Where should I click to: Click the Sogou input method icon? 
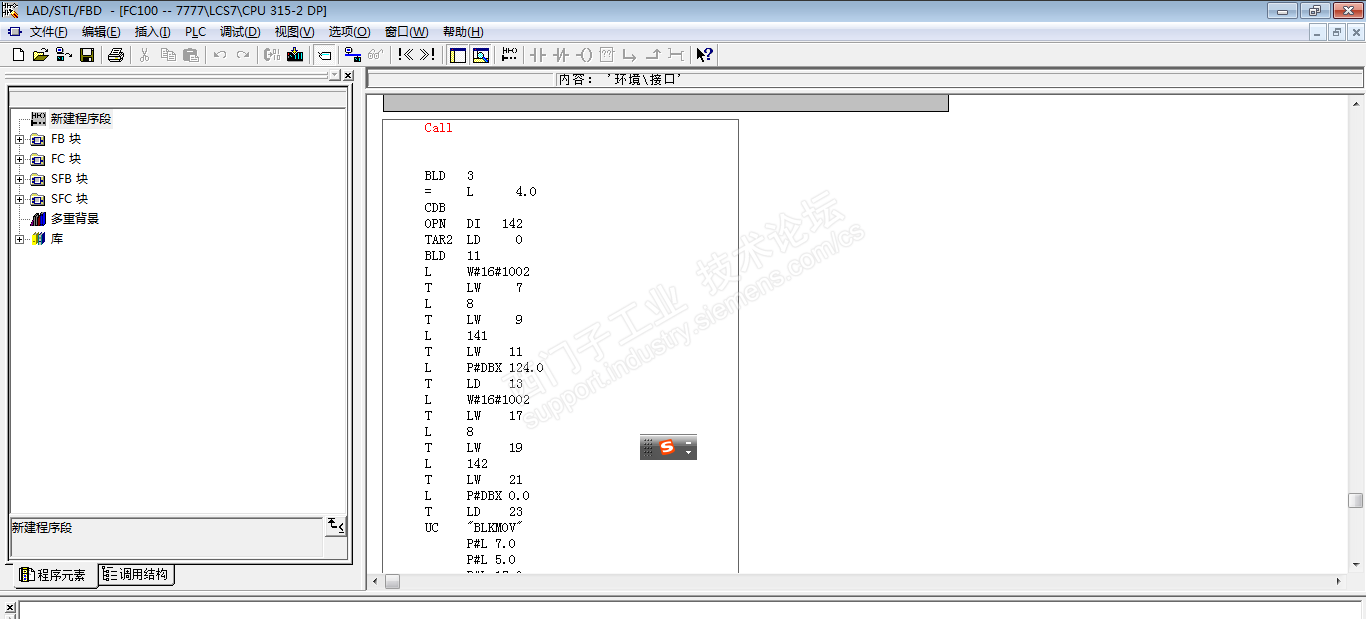[x=667, y=448]
